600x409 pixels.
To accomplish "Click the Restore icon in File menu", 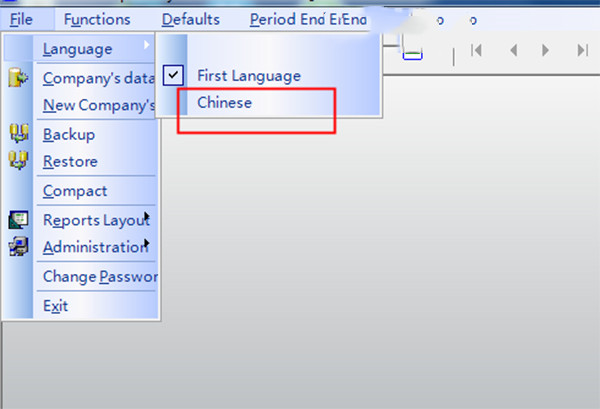I will coord(18,160).
